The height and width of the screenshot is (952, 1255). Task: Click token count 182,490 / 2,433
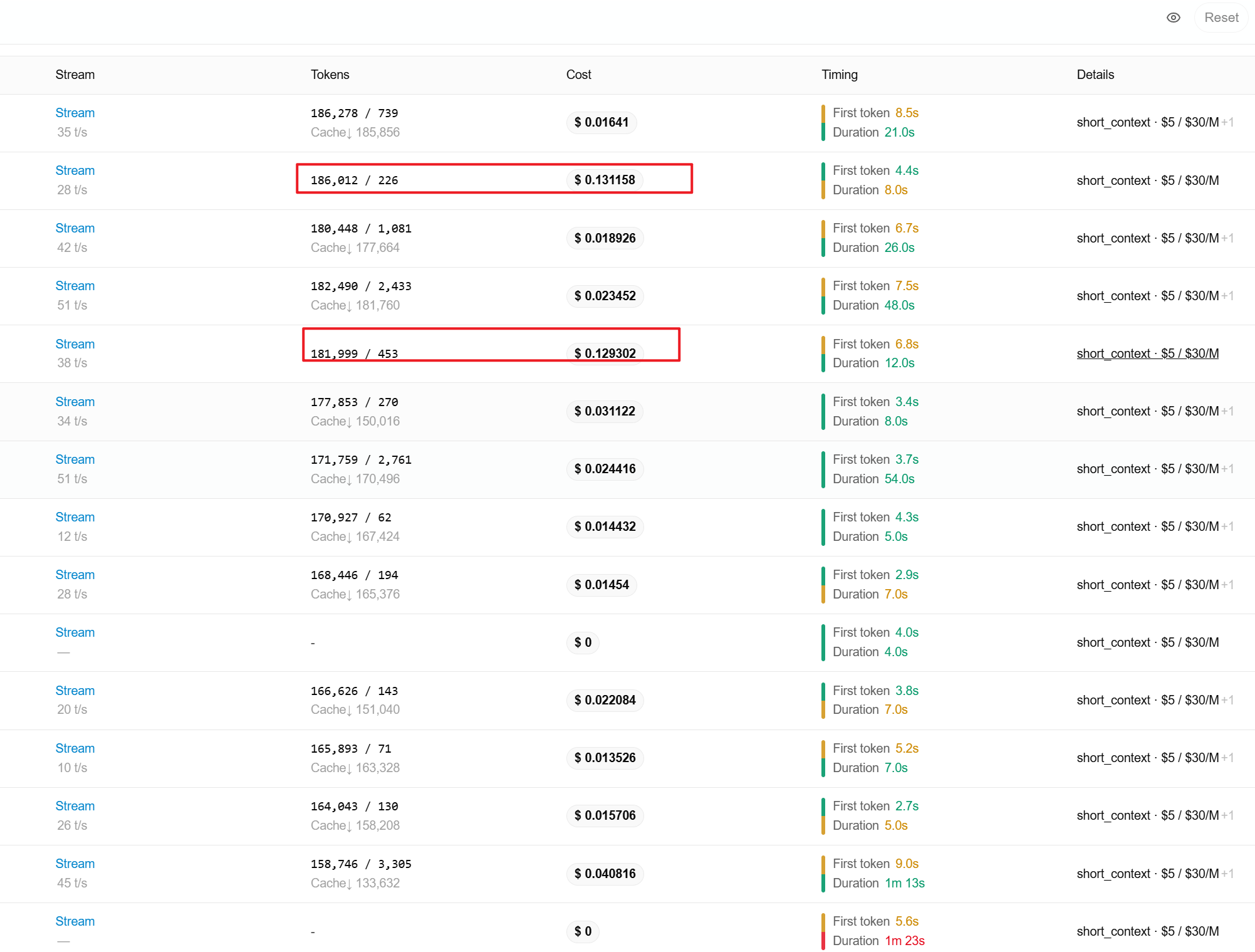coord(362,286)
